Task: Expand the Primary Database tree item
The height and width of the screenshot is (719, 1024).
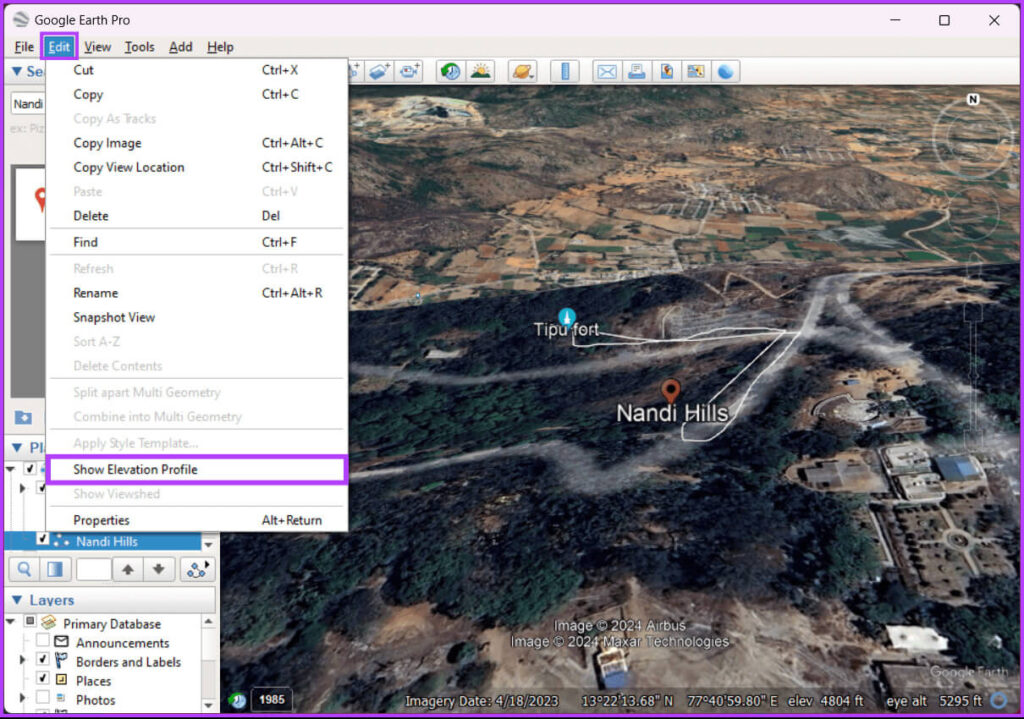Action: click(9, 621)
